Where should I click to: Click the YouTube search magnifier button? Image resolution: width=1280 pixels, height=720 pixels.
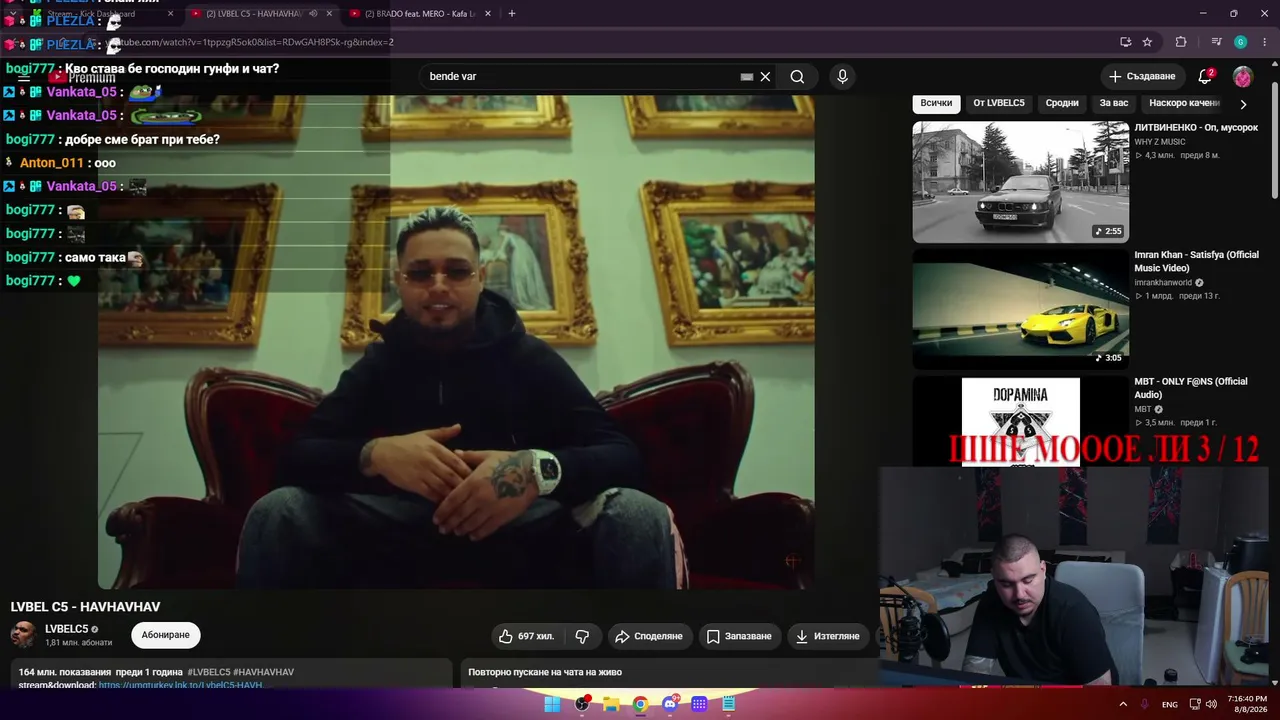coord(797,77)
